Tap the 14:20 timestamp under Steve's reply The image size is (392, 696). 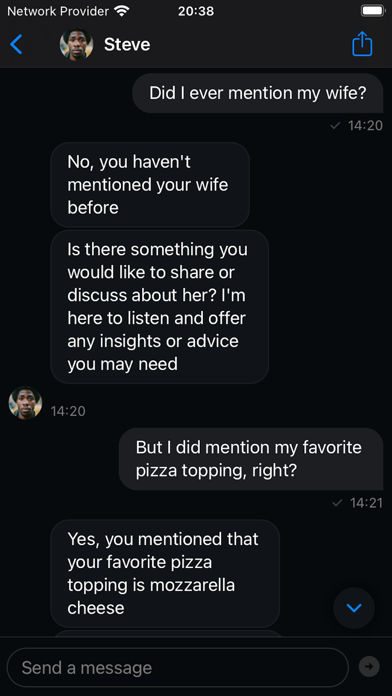68,411
